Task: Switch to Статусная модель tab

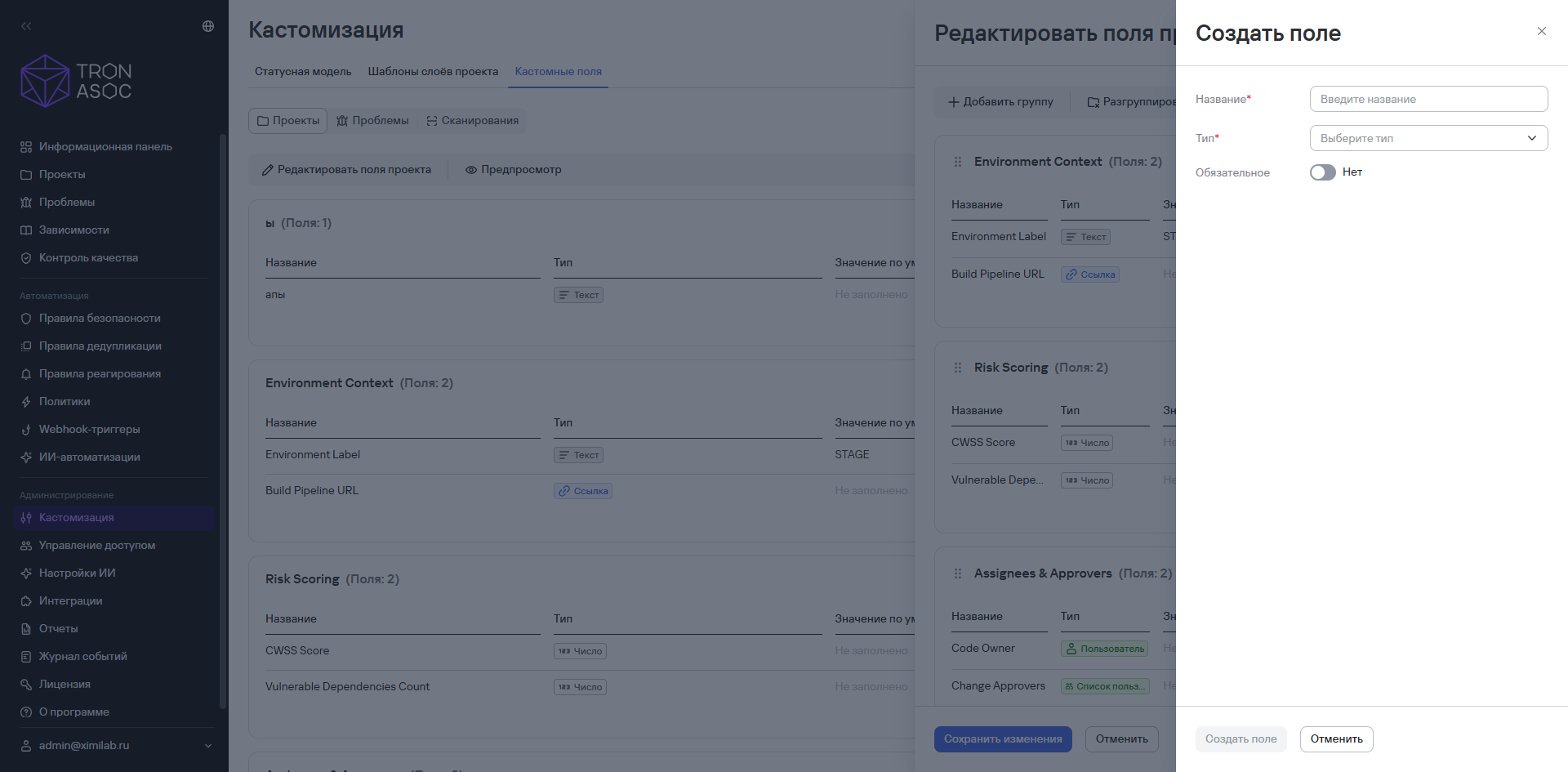Action: (303, 72)
